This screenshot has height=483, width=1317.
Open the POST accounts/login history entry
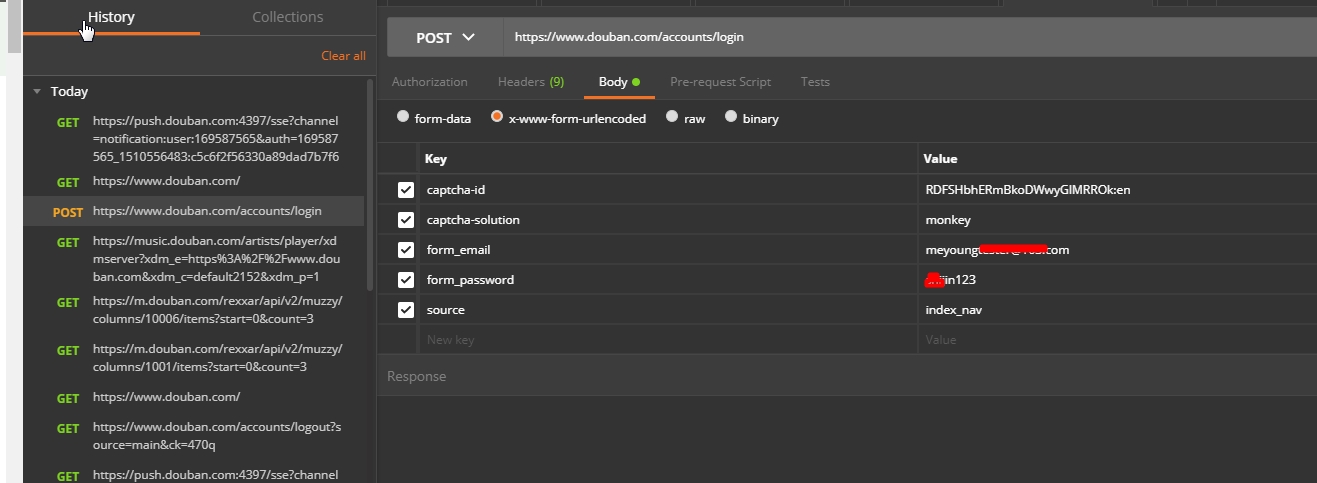[x=196, y=211]
